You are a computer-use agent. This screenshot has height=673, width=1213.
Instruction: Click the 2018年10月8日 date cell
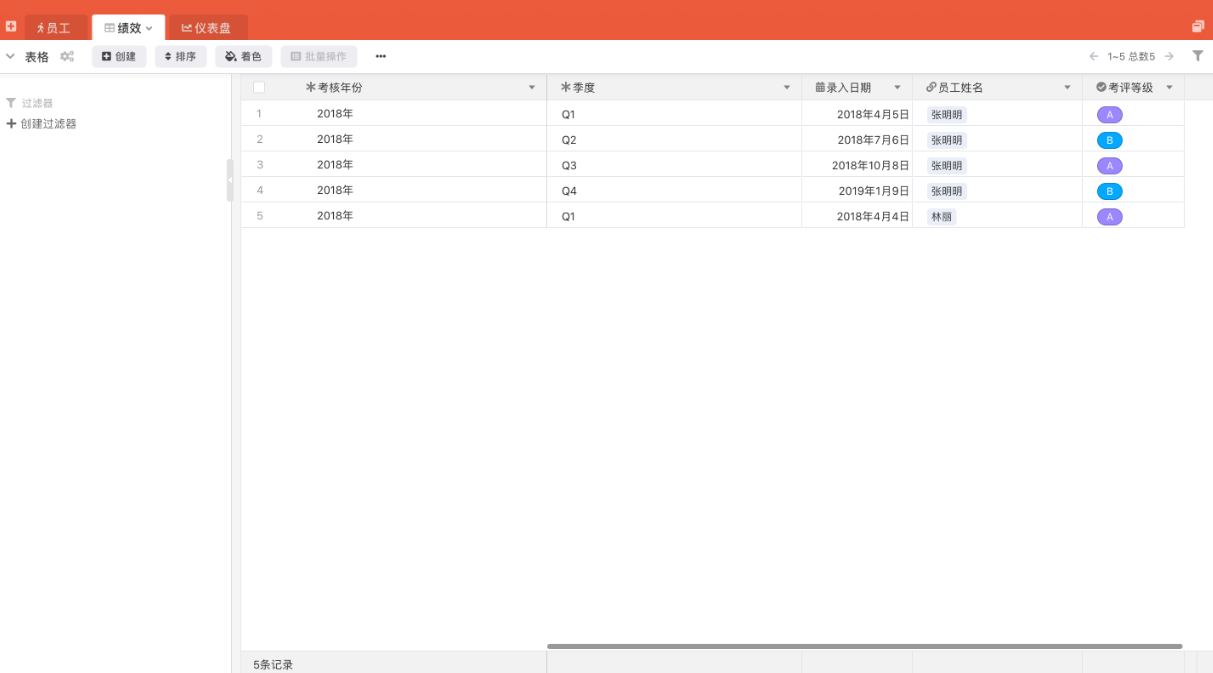[x=857, y=165]
